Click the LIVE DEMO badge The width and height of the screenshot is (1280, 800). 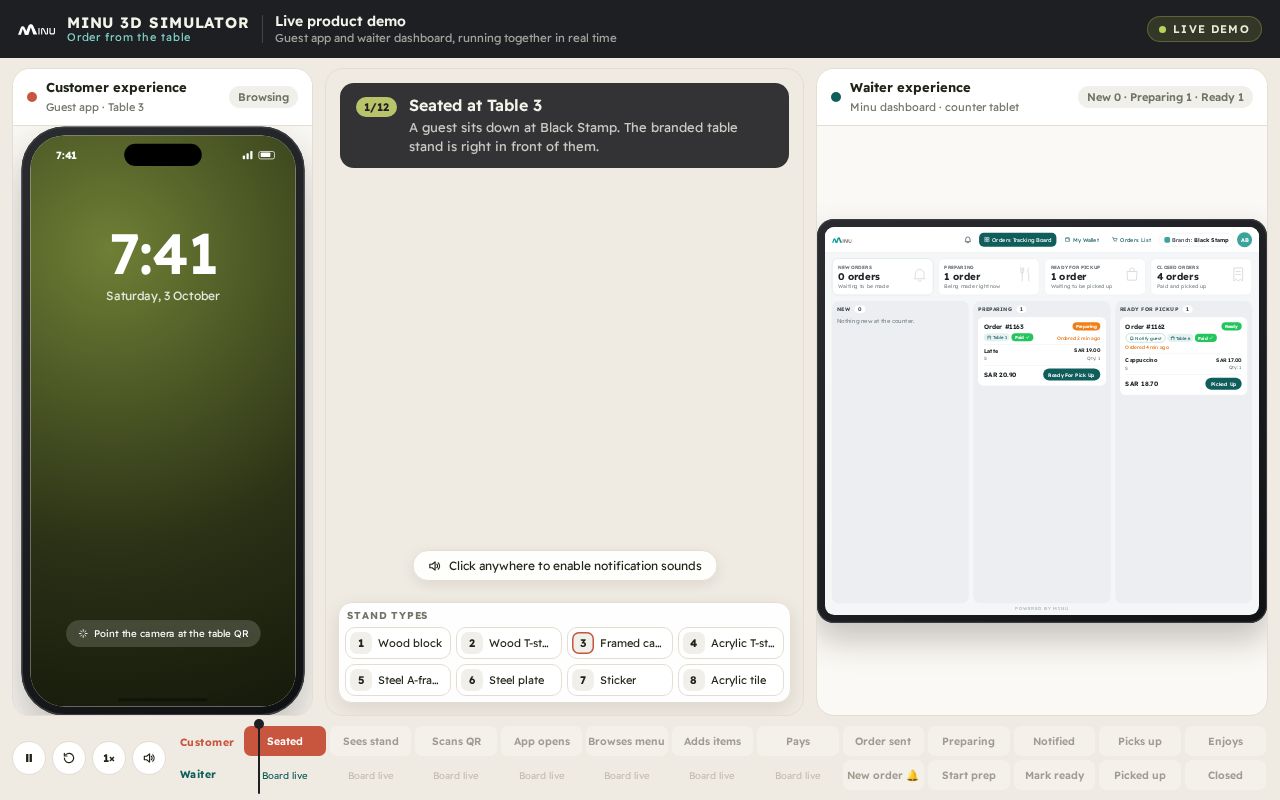click(1204, 29)
